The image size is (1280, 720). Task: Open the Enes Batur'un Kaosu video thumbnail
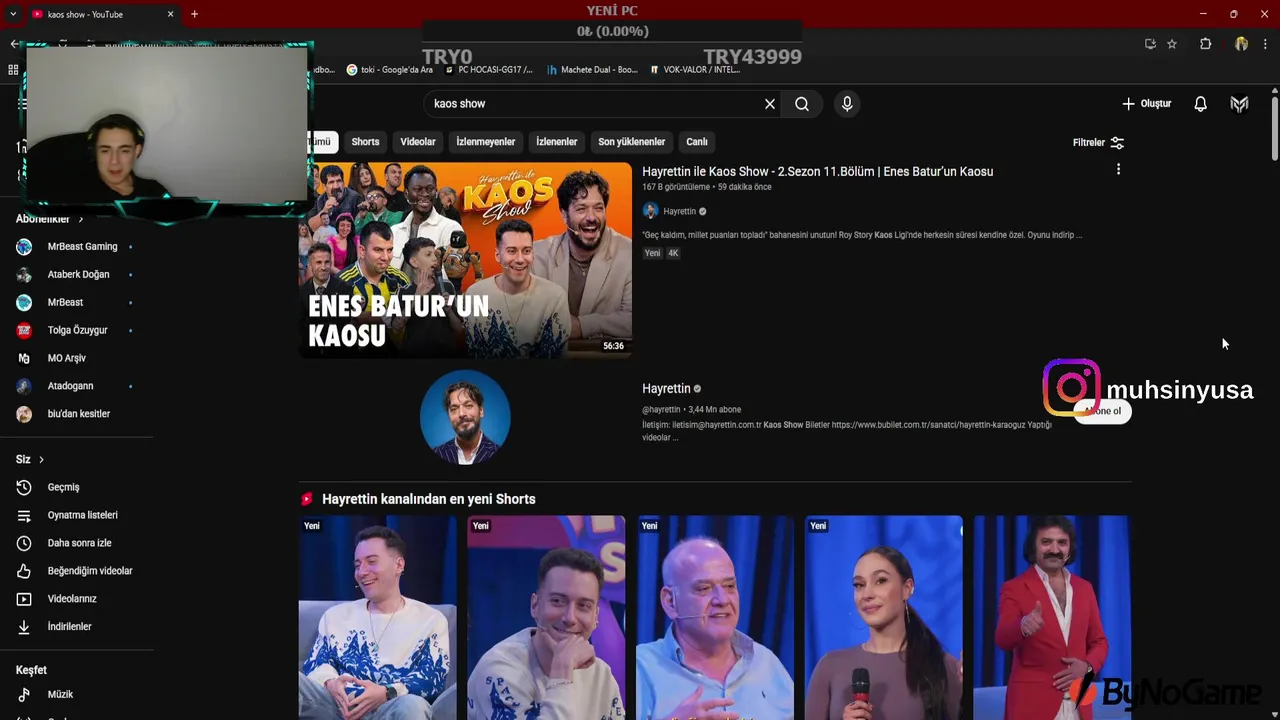pyautogui.click(x=465, y=259)
